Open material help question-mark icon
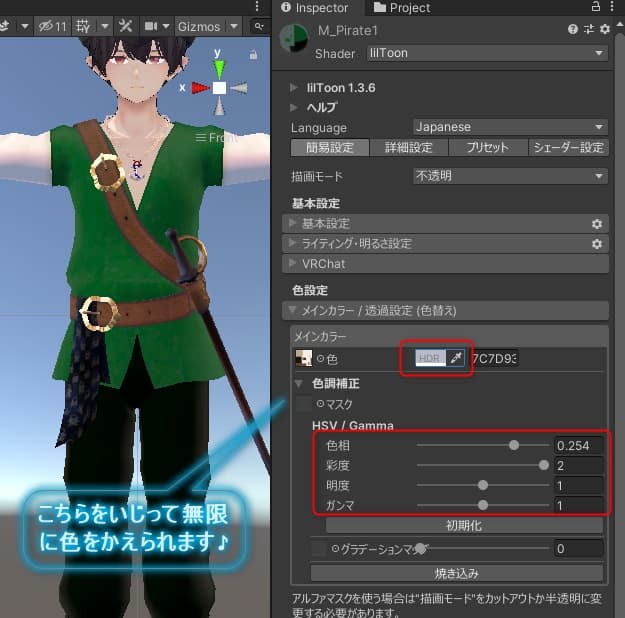Screen dimensions: 625x618 pyautogui.click(x=573, y=29)
